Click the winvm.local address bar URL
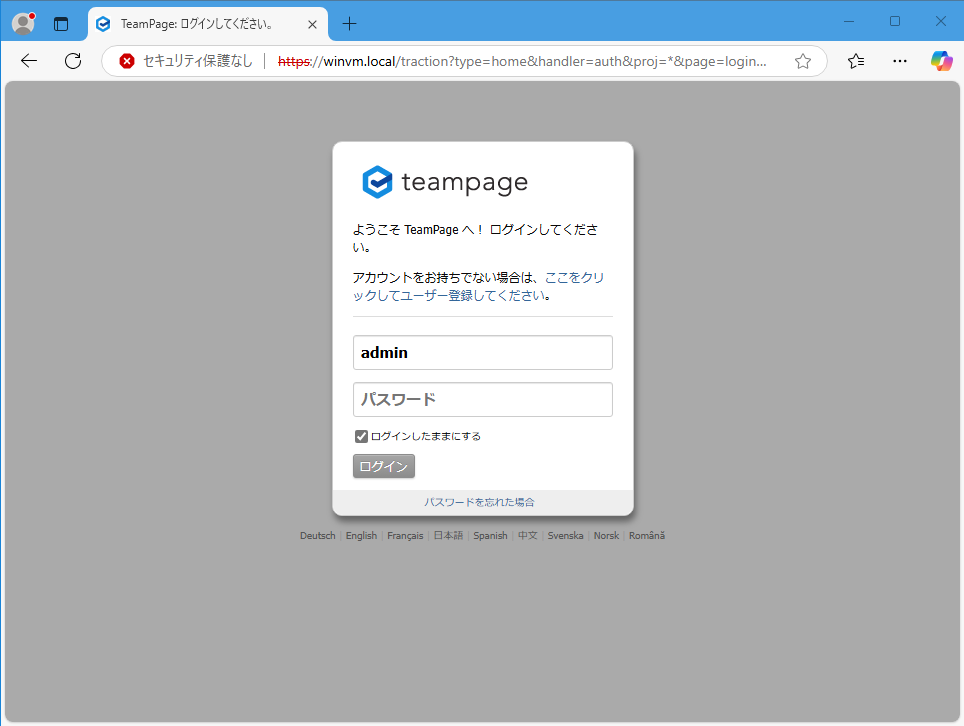Viewport: 964px width, 726px height. (522, 61)
